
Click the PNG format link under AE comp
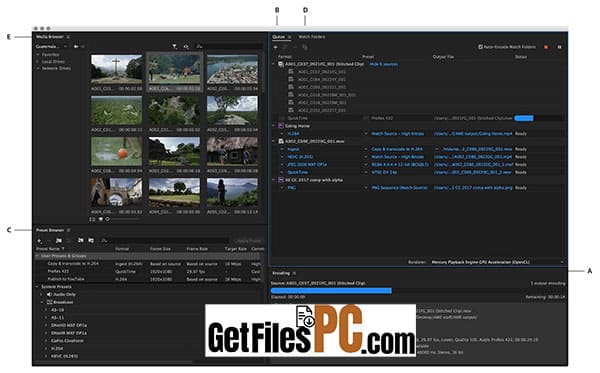coord(292,187)
